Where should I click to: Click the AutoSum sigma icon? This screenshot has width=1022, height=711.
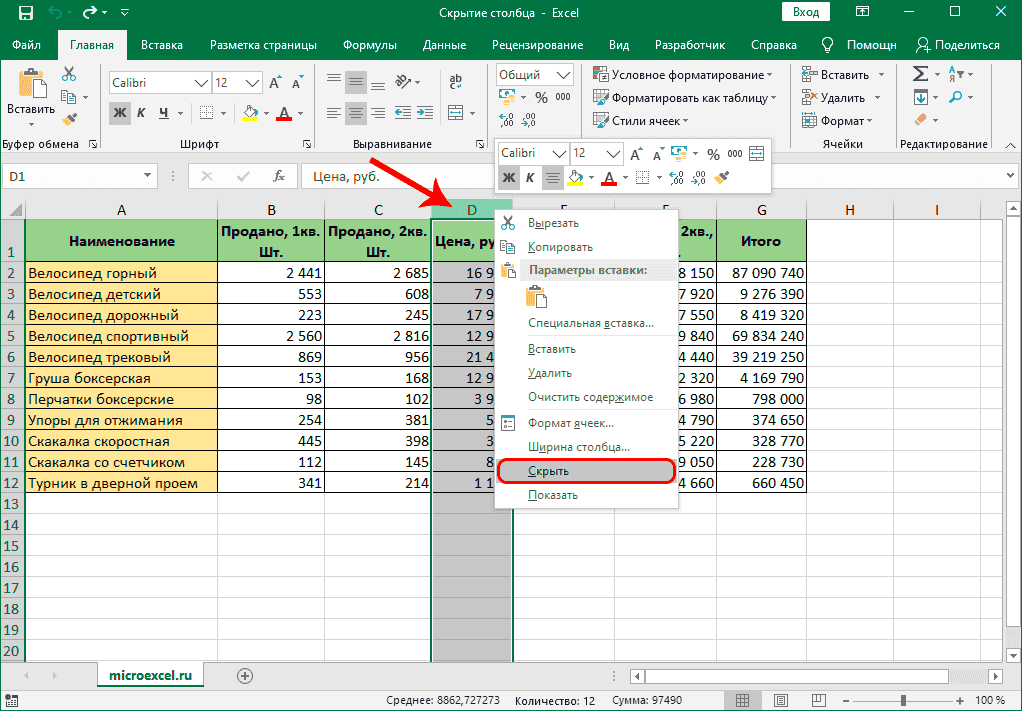point(921,74)
